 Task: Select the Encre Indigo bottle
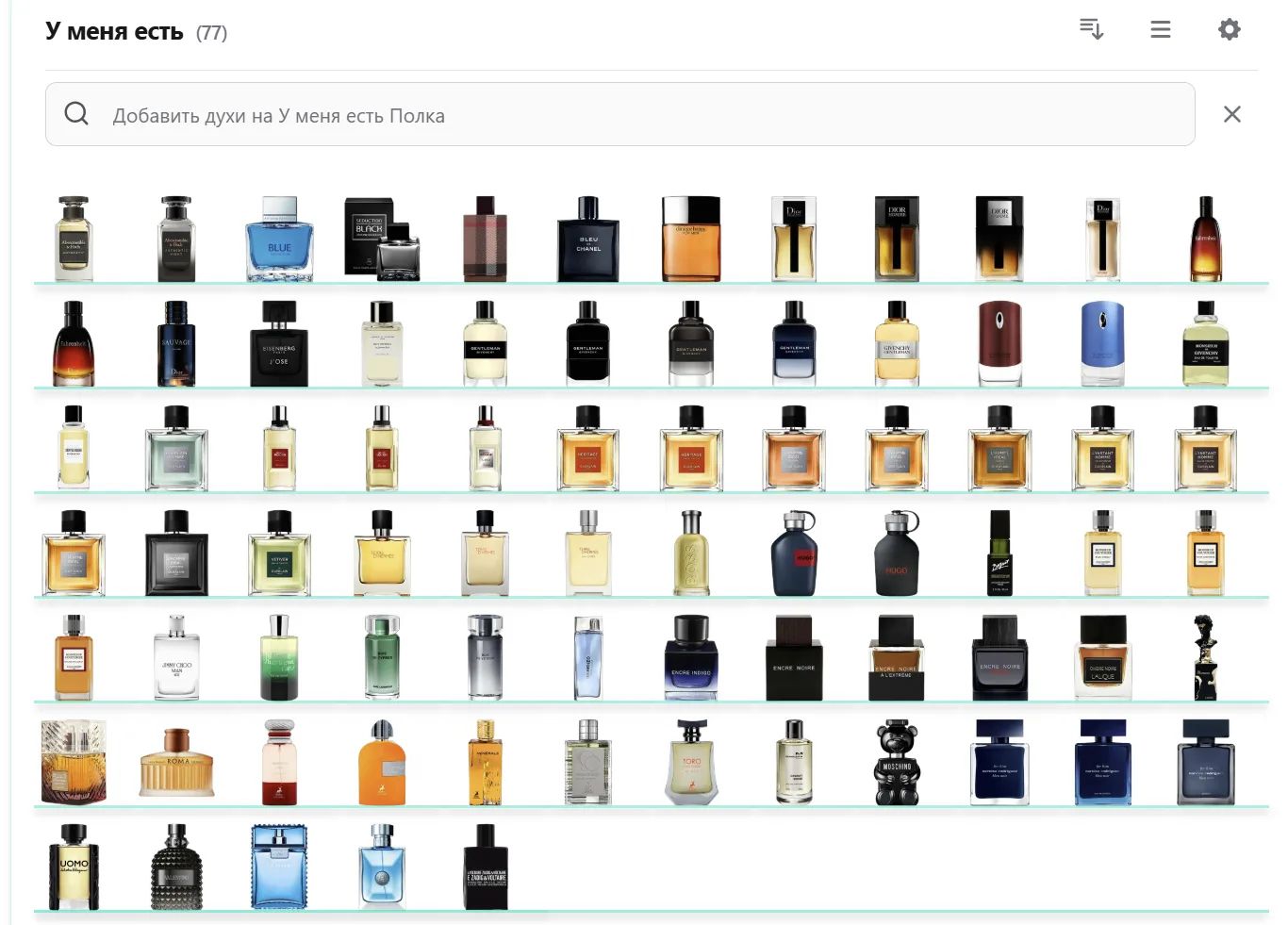(691, 657)
